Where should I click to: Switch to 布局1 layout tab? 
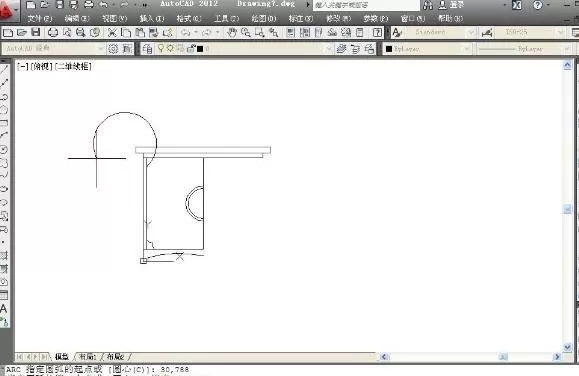pos(87,356)
